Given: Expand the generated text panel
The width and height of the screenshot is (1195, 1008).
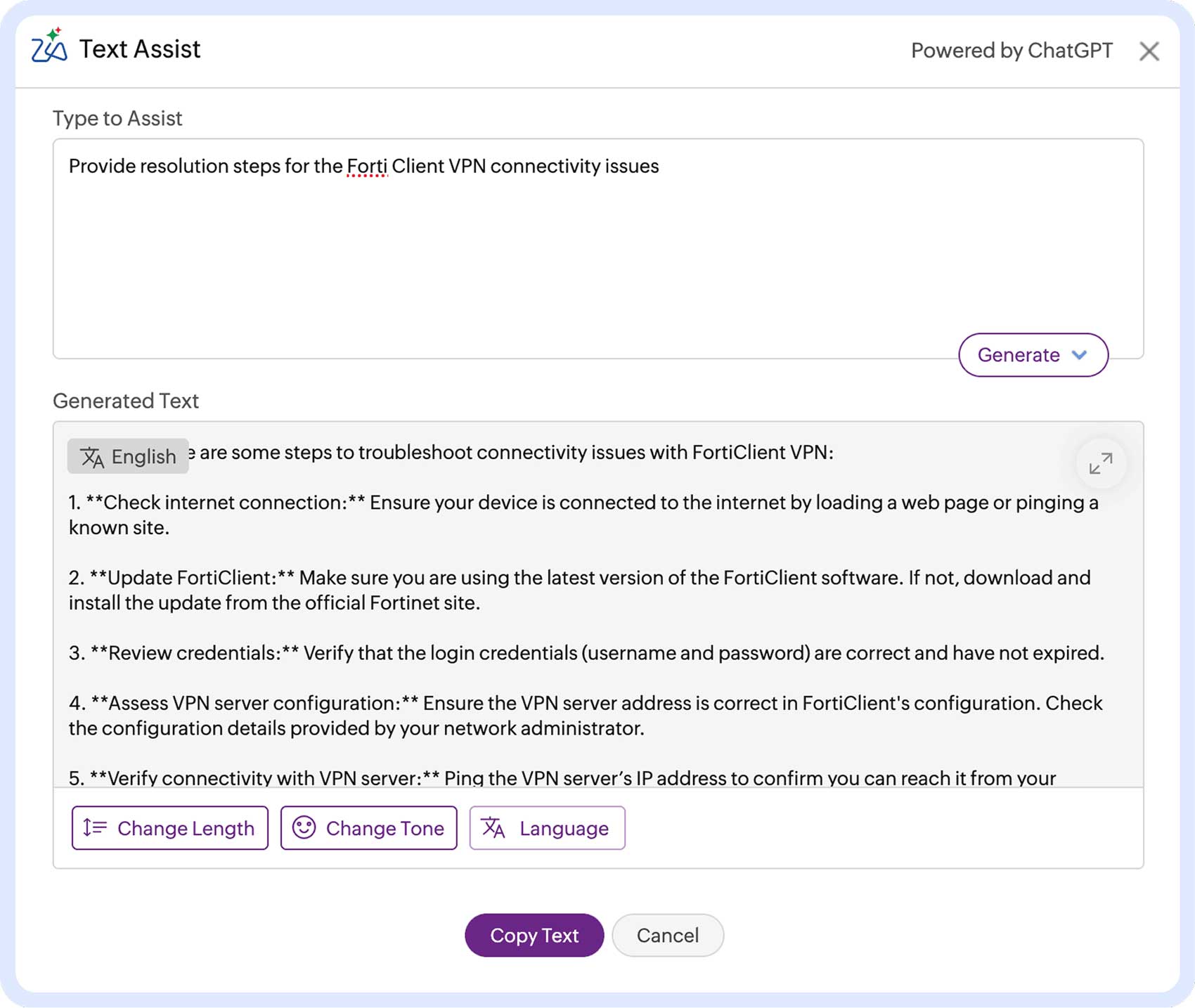Looking at the screenshot, I should point(1101,463).
